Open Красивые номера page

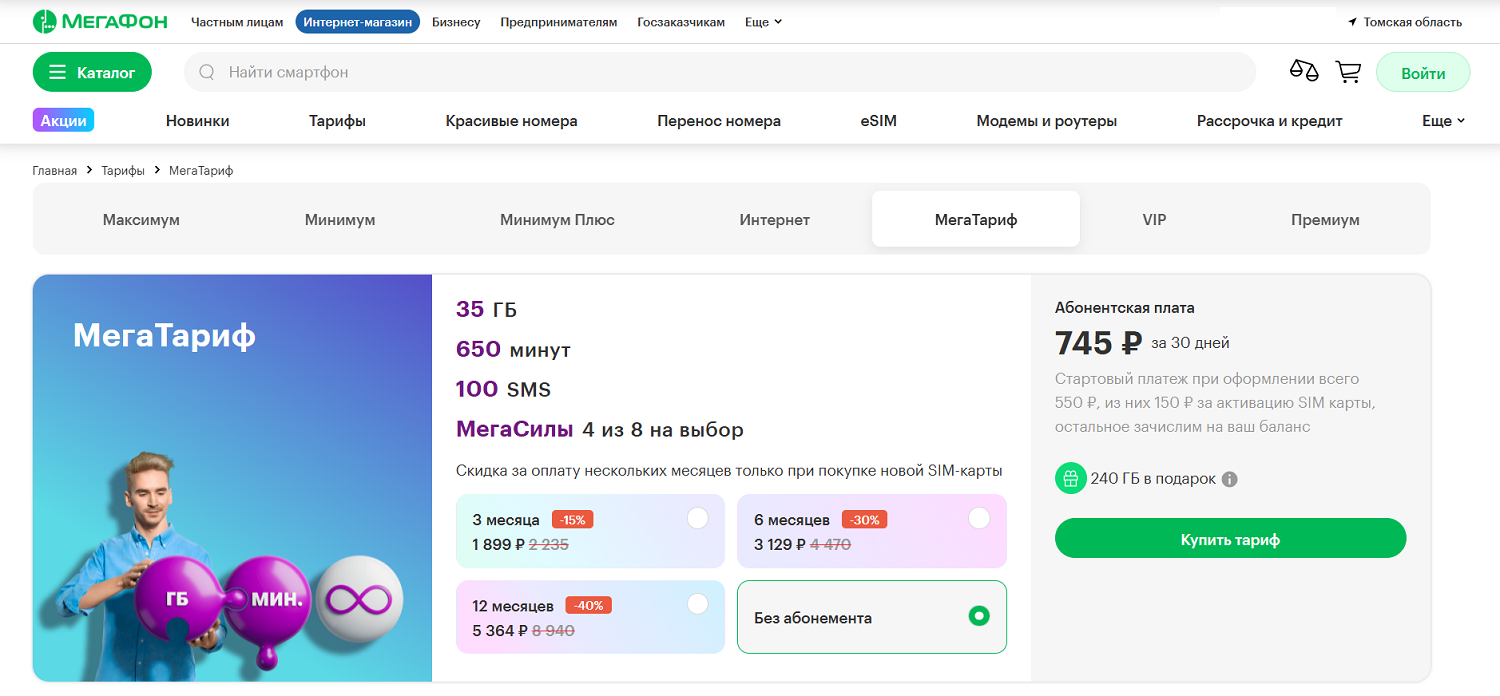click(512, 121)
